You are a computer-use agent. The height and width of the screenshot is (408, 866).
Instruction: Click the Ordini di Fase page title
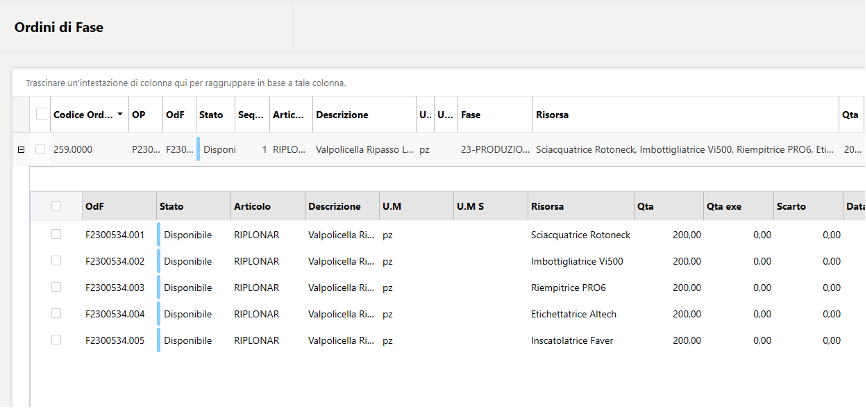click(59, 27)
